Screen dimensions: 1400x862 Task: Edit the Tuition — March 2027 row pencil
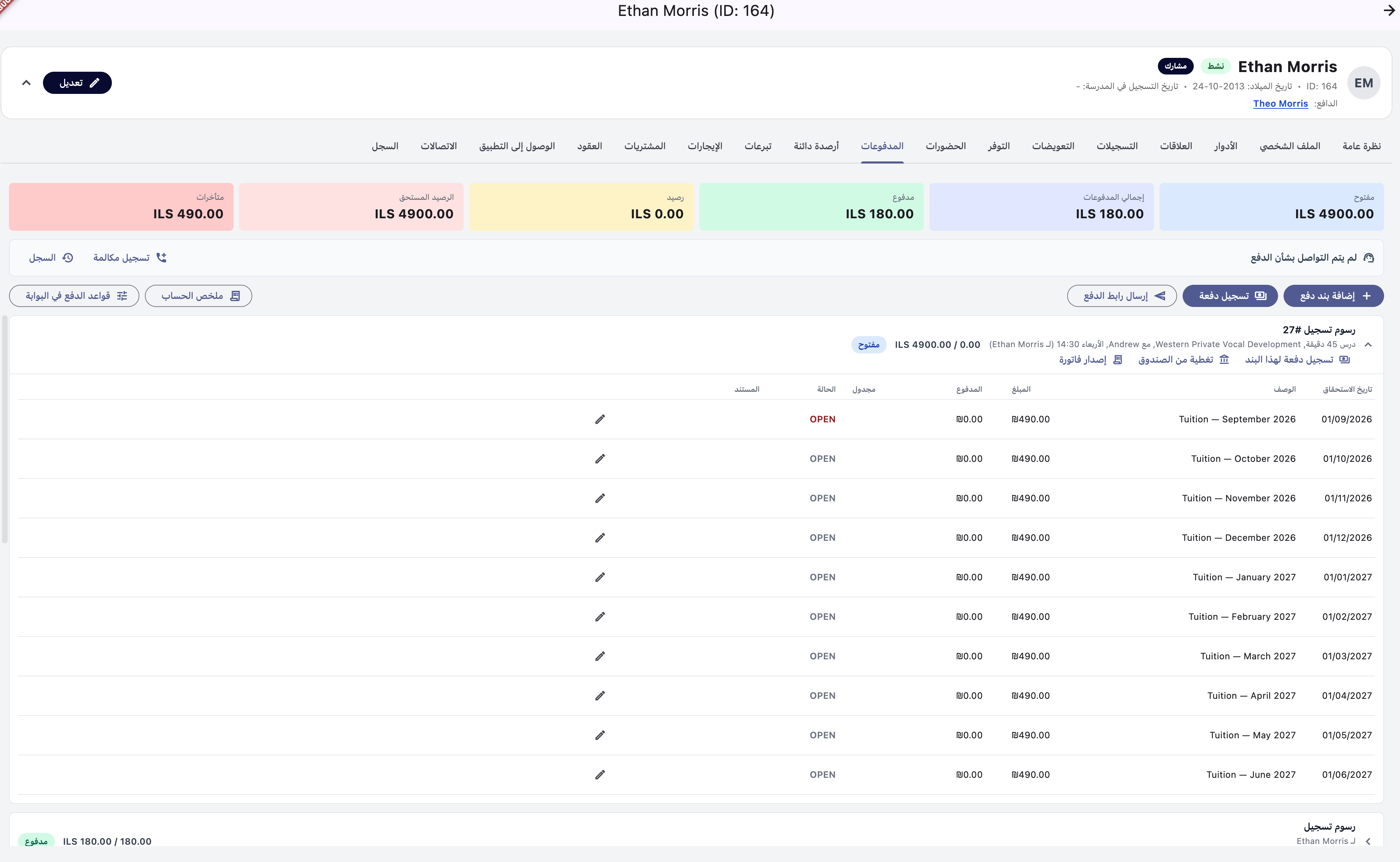tap(600, 656)
